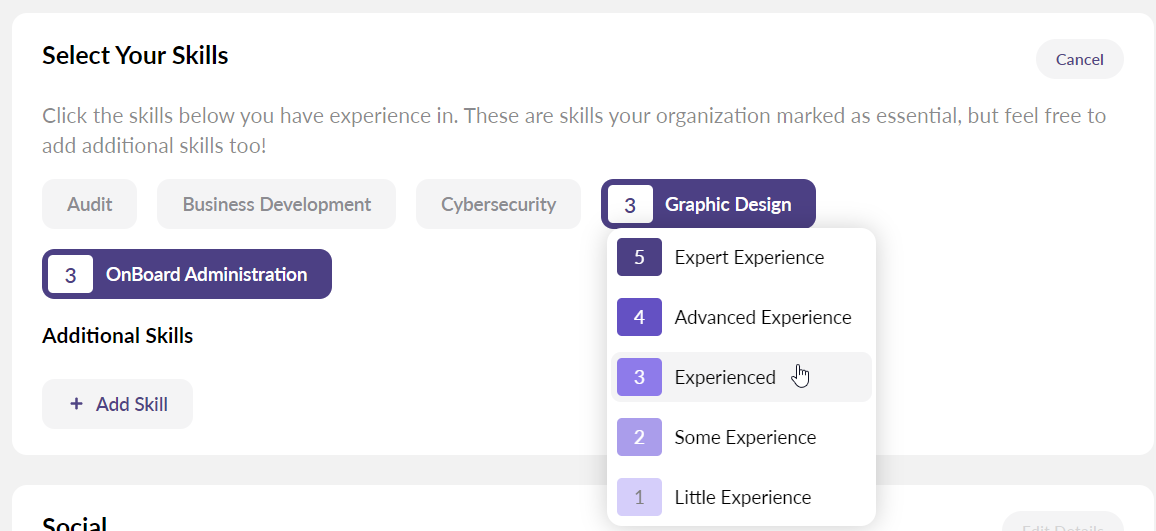The image size is (1156, 531).
Task: Click the OnBoard Administration skill label
Action: (206, 274)
